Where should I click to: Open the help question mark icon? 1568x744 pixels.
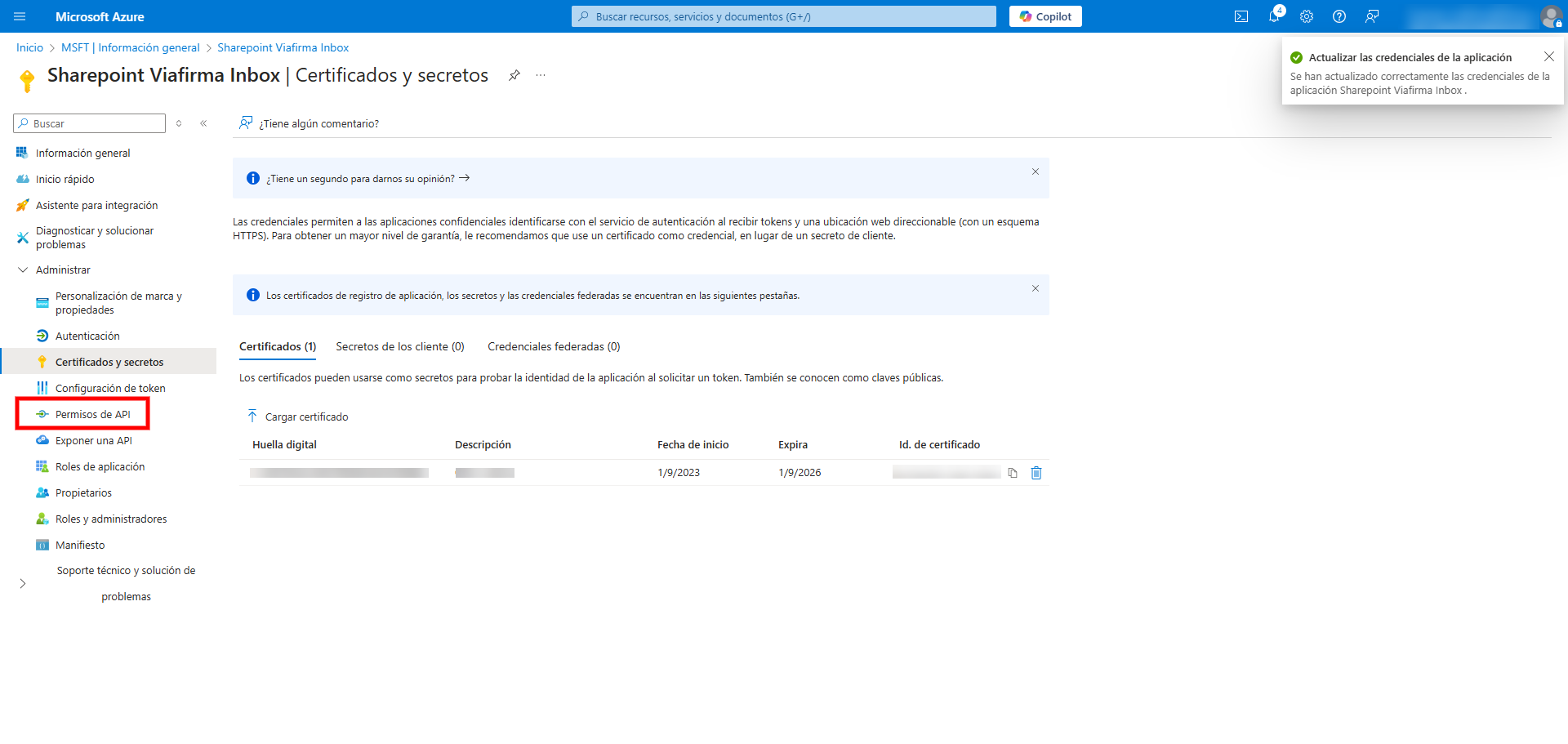1339,16
